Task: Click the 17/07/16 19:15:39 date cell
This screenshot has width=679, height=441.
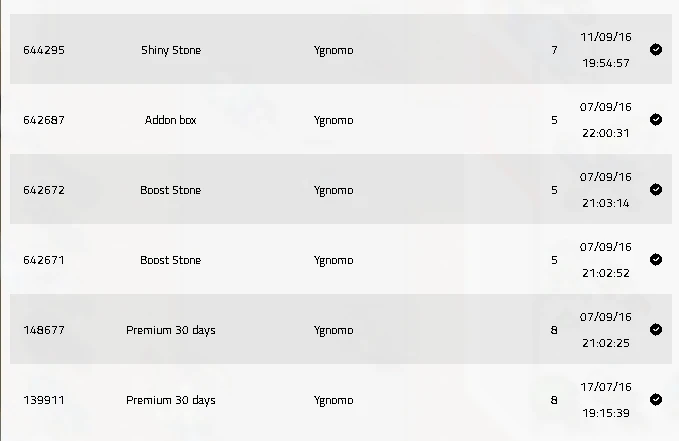Action: tap(606, 400)
